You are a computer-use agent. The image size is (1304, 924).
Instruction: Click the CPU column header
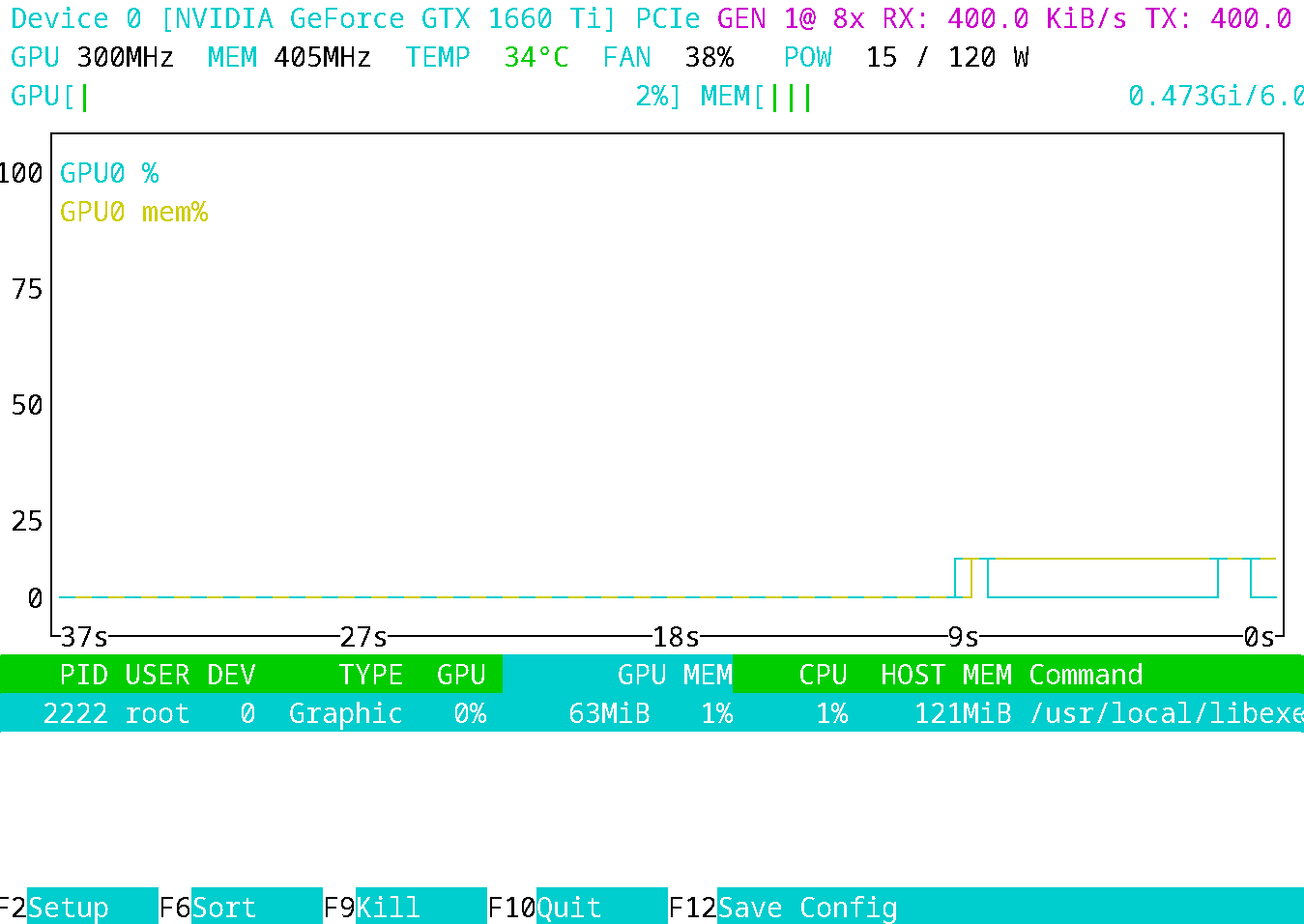pyautogui.click(x=823, y=675)
